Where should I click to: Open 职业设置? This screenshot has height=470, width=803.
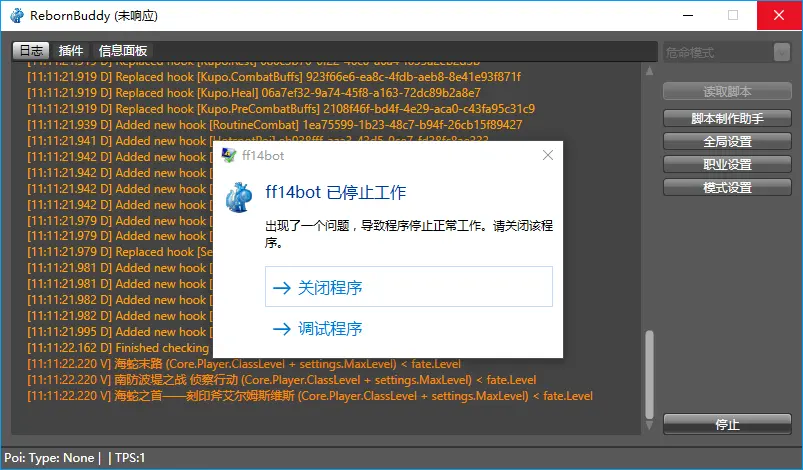pos(727,164)
